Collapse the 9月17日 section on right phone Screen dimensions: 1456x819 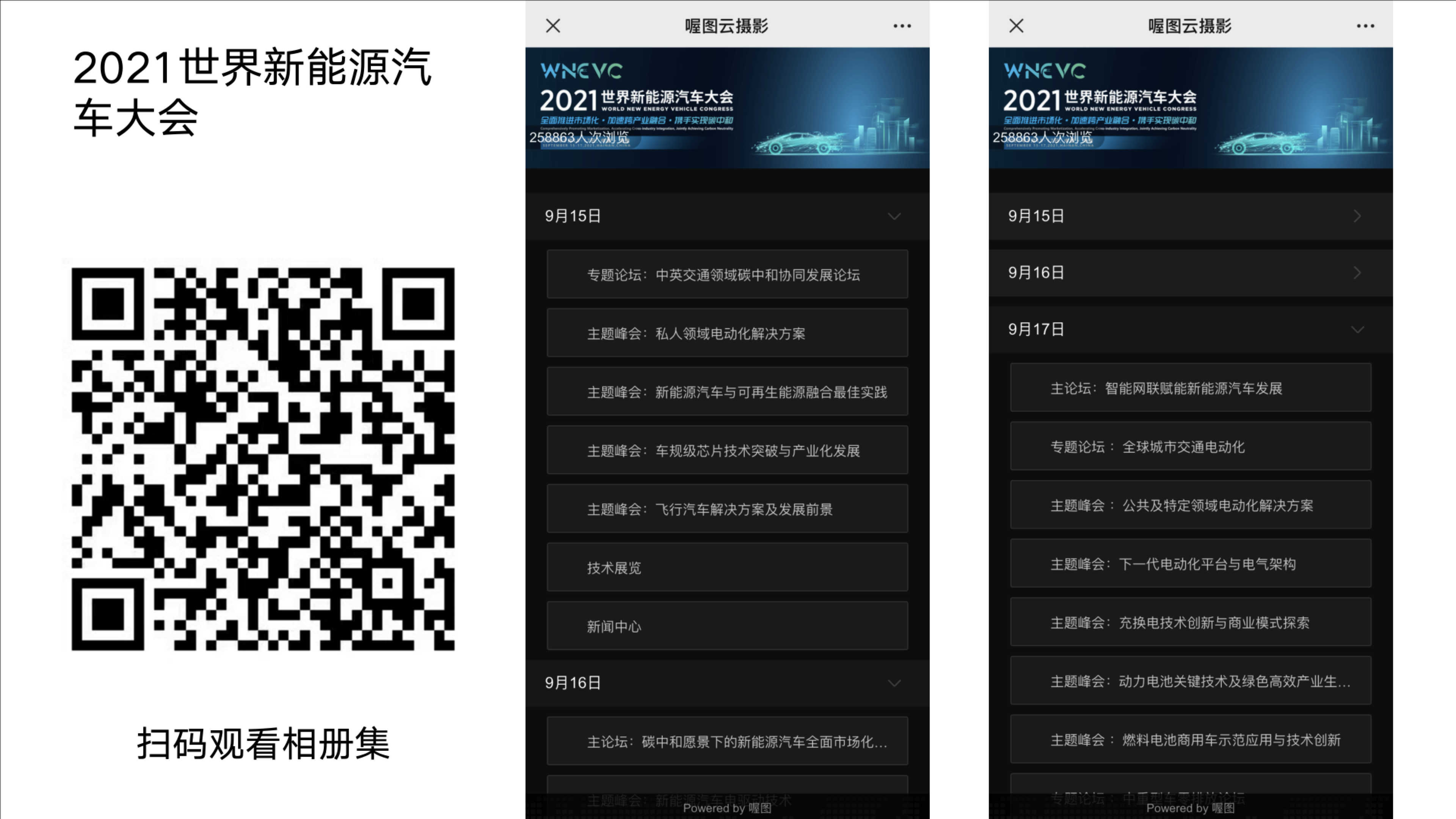tap(1191, 329)
